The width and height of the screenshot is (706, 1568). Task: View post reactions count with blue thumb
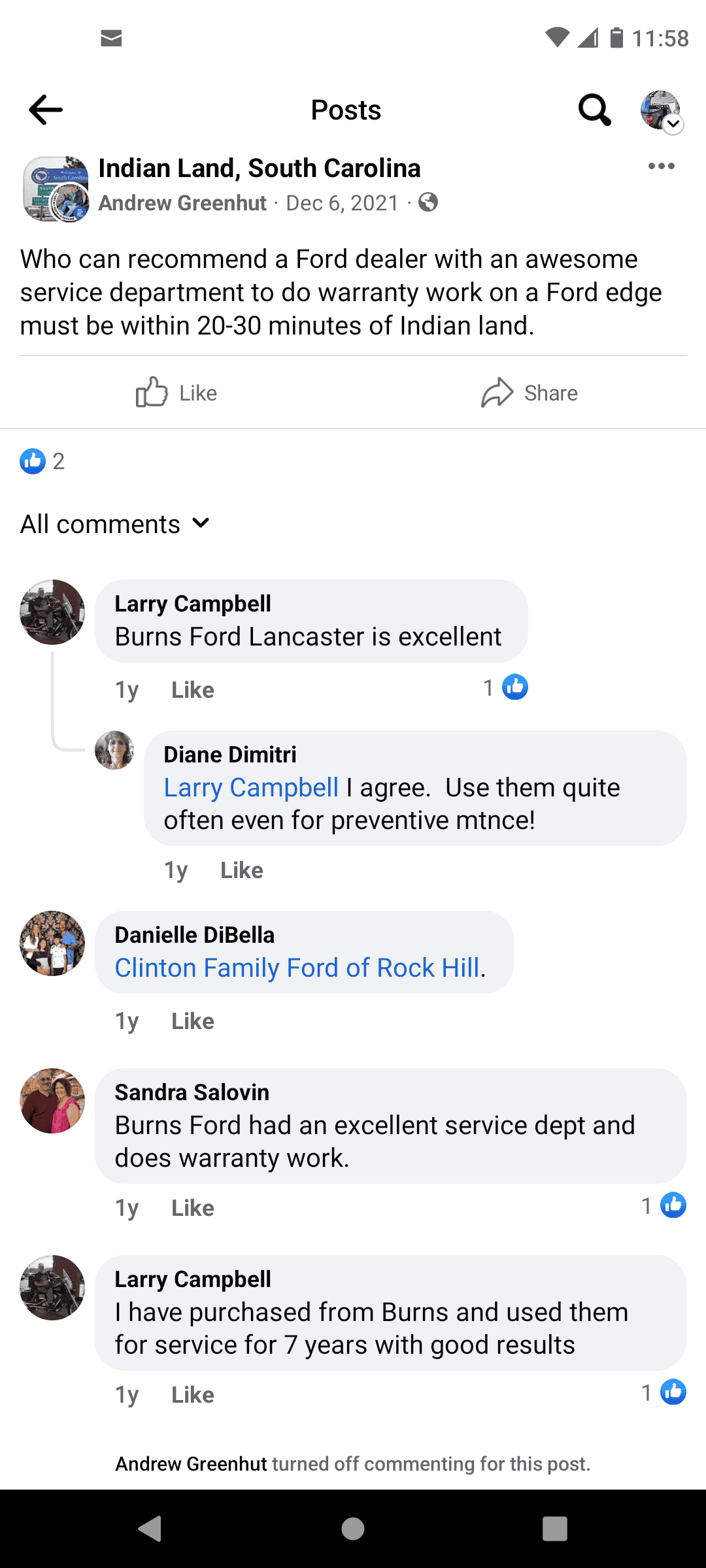[x=42, y=461]
